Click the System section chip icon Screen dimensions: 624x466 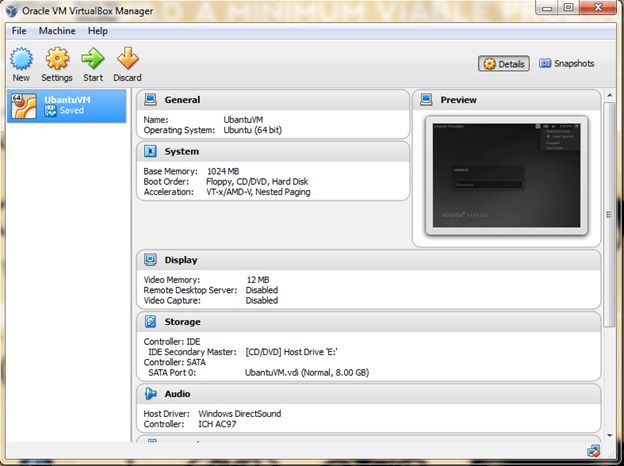click(150, 151)
